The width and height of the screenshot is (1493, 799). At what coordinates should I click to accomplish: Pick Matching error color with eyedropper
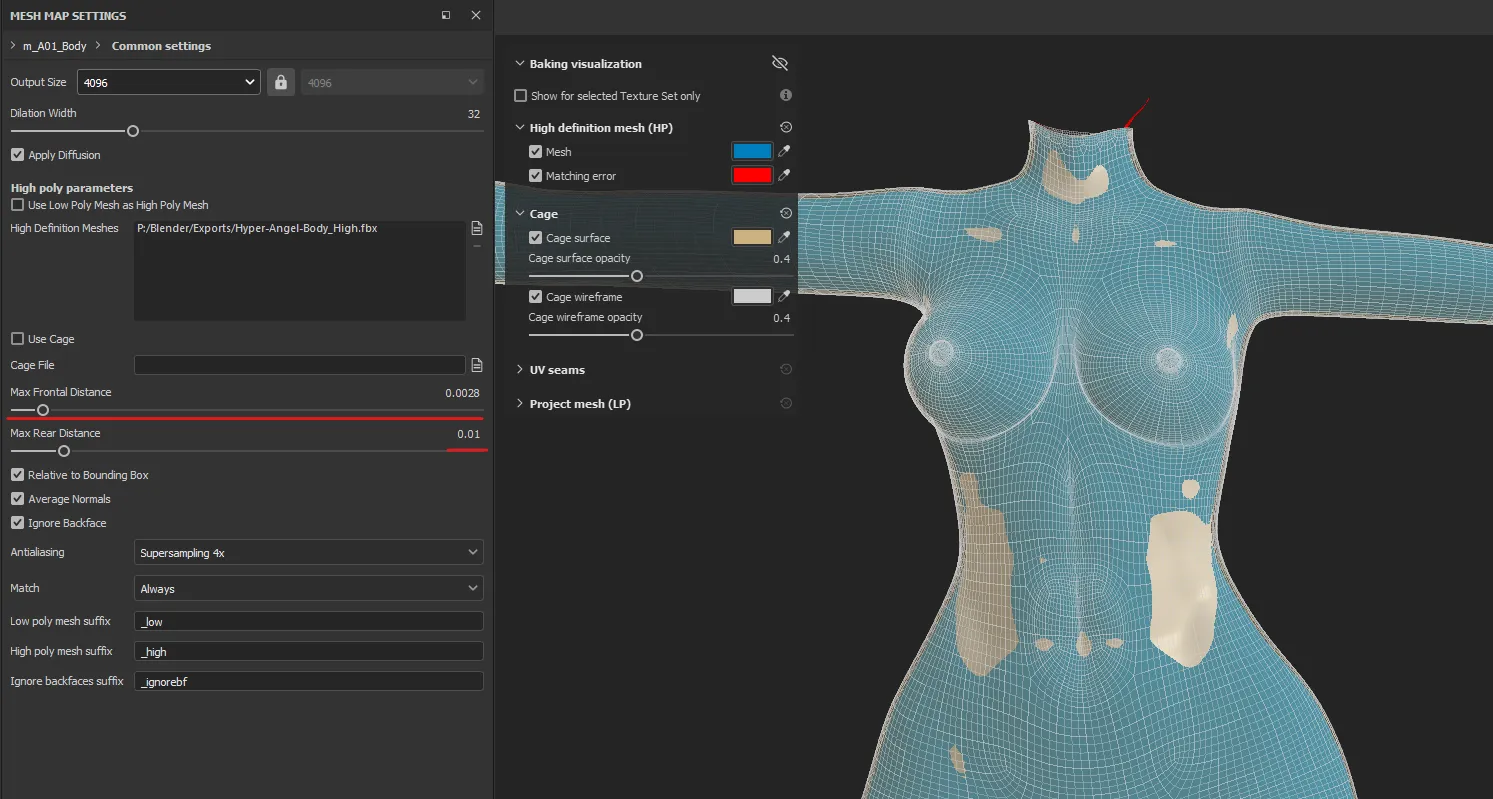coord(785,175)
